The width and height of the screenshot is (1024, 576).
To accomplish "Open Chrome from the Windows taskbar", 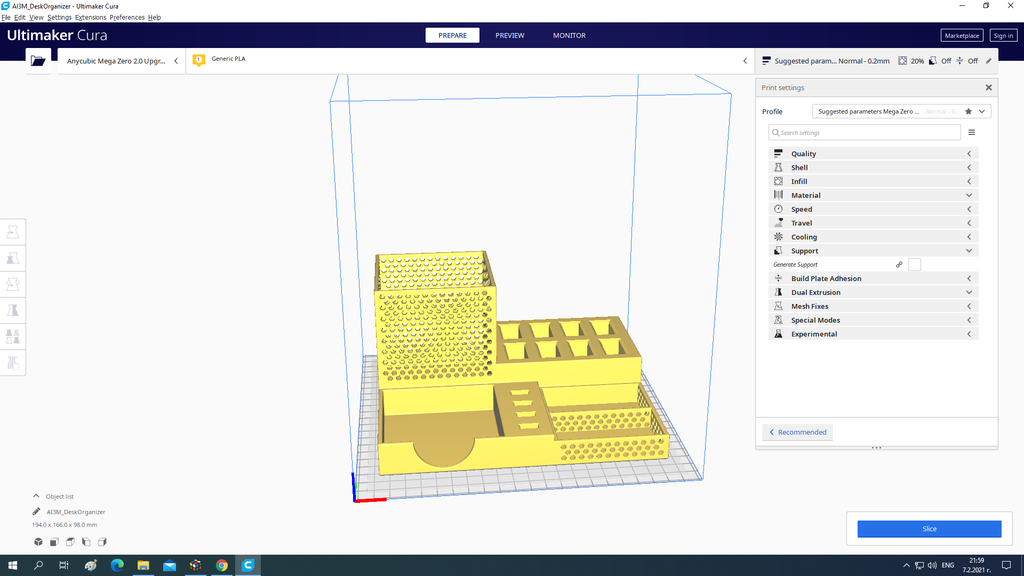I will [222, 566].
